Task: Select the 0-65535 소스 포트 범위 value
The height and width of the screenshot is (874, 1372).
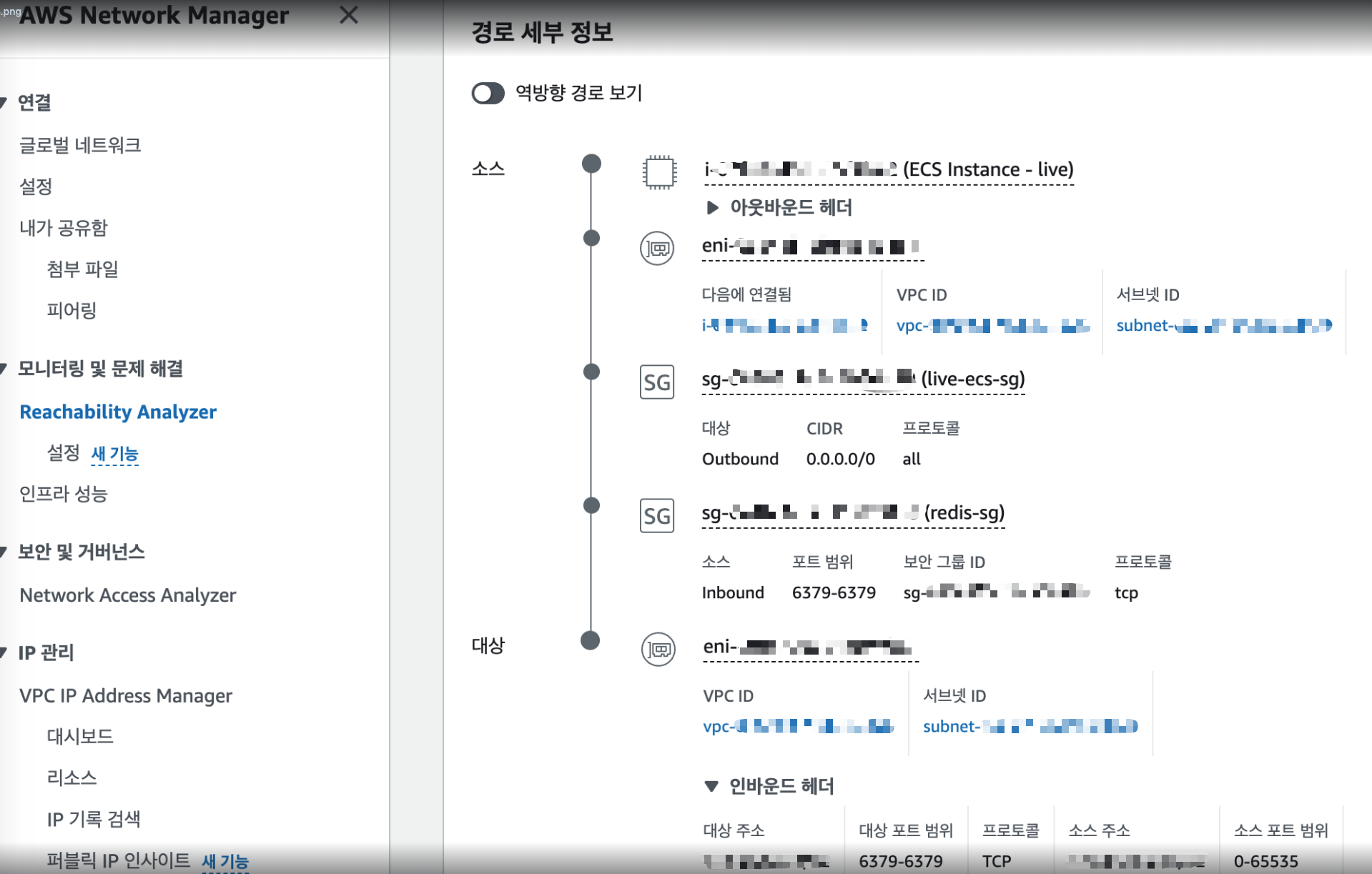Action: [x=1265, y=861]
